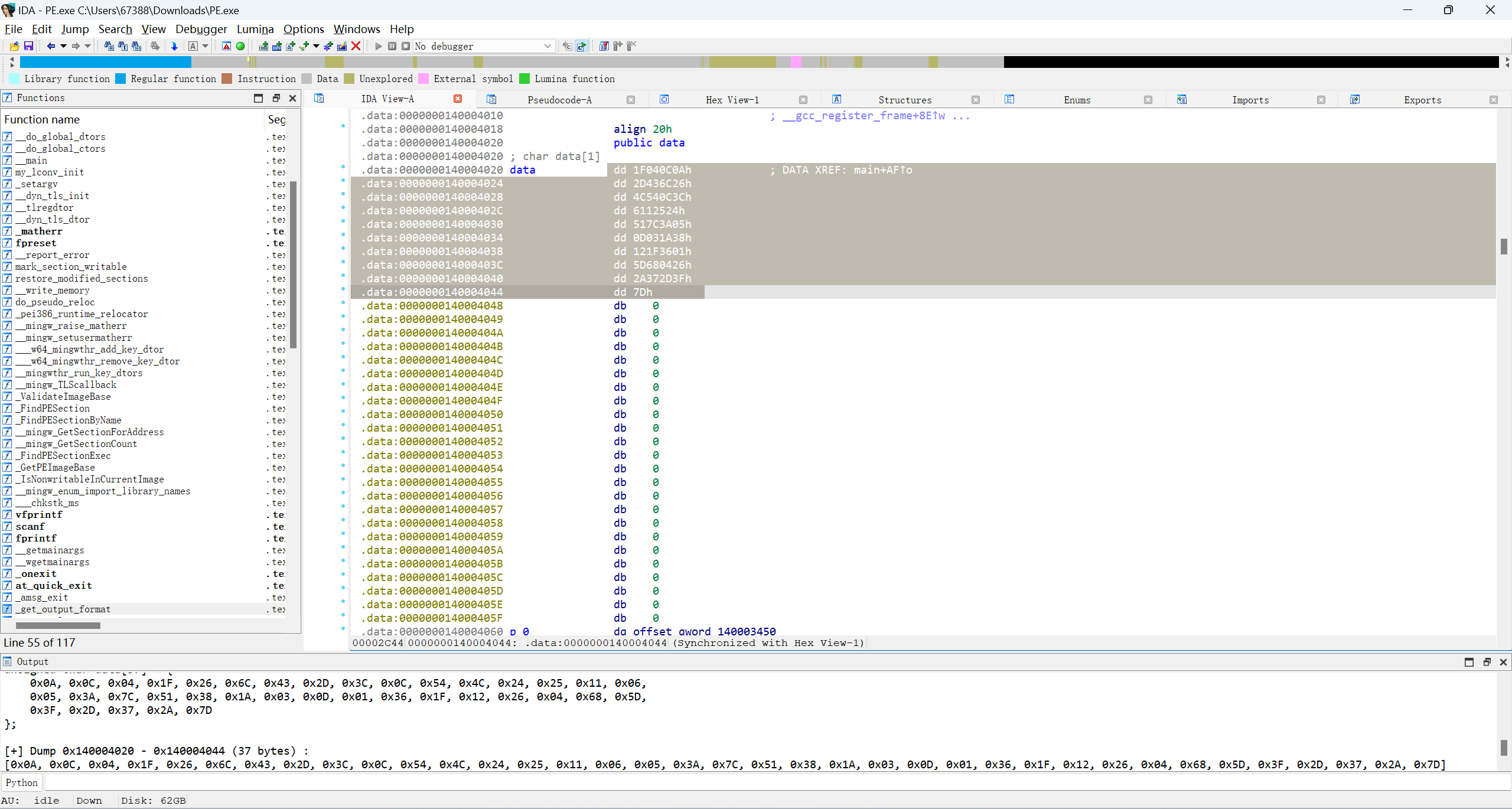Image resolution: width=1512 pixels, height=809 pixels.
Task: Click the offset qword 140003450 reference
Action: (x=704, y=631)
